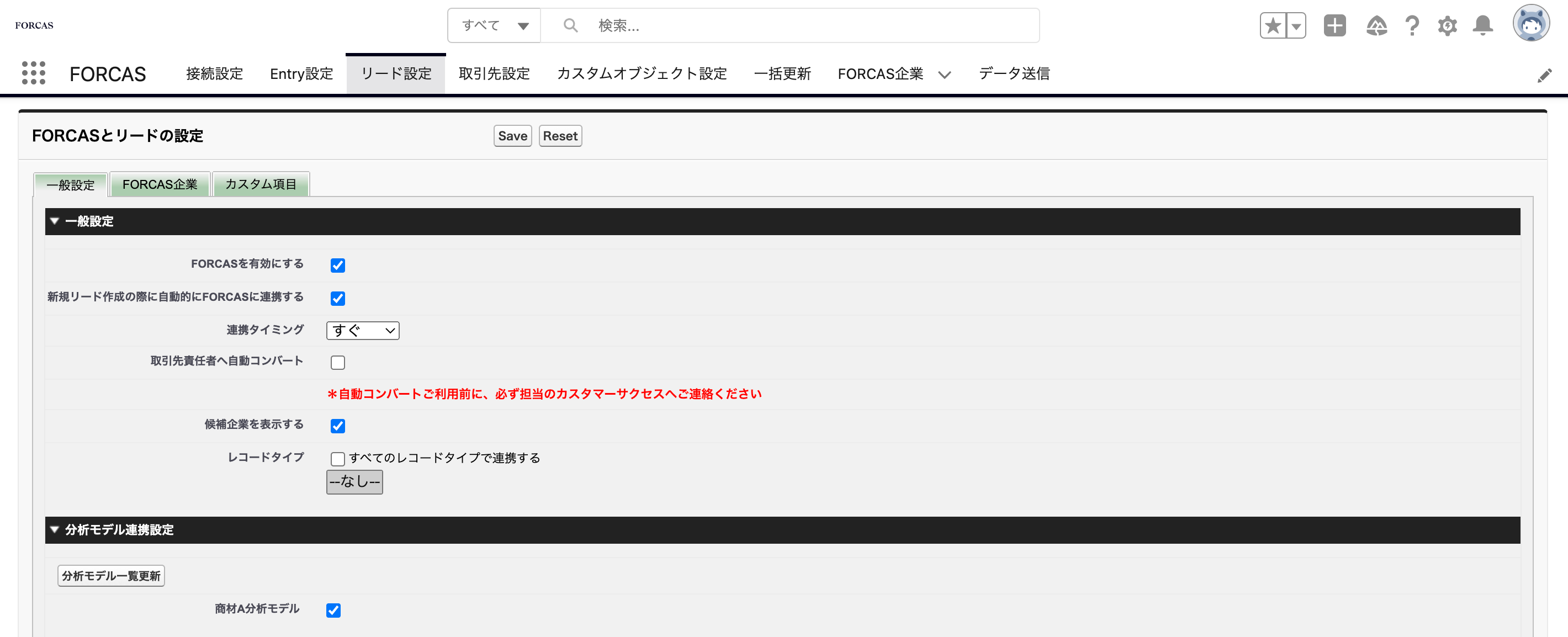The width and height of the screenshot is (1568, 637).
Task: Open the 取引先設定 menu item
Action: tap(494, 73)
